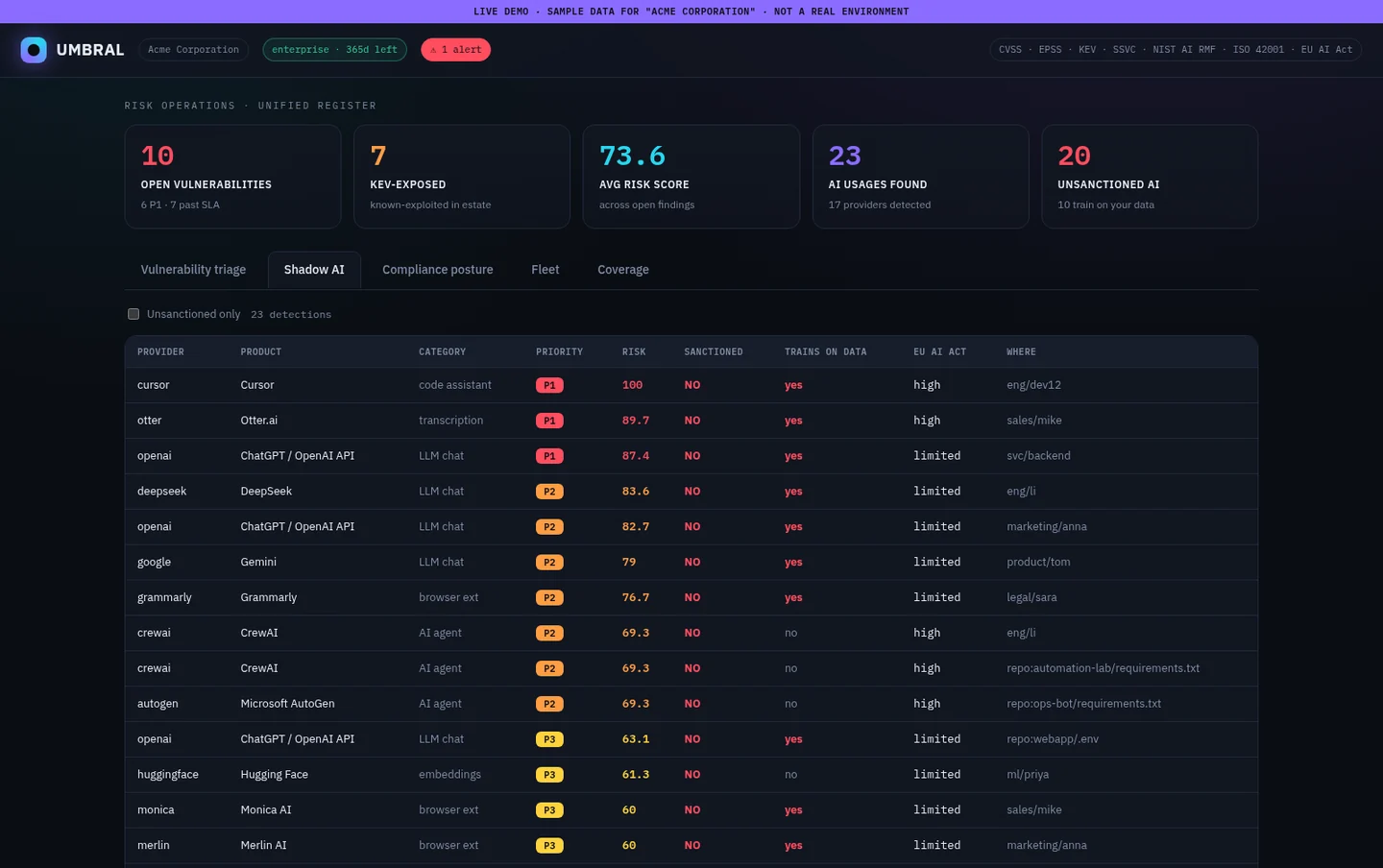This screenshot has width=1383, height=868.
Task: Sort by the Provider column header
Action: tap(160, 352)
